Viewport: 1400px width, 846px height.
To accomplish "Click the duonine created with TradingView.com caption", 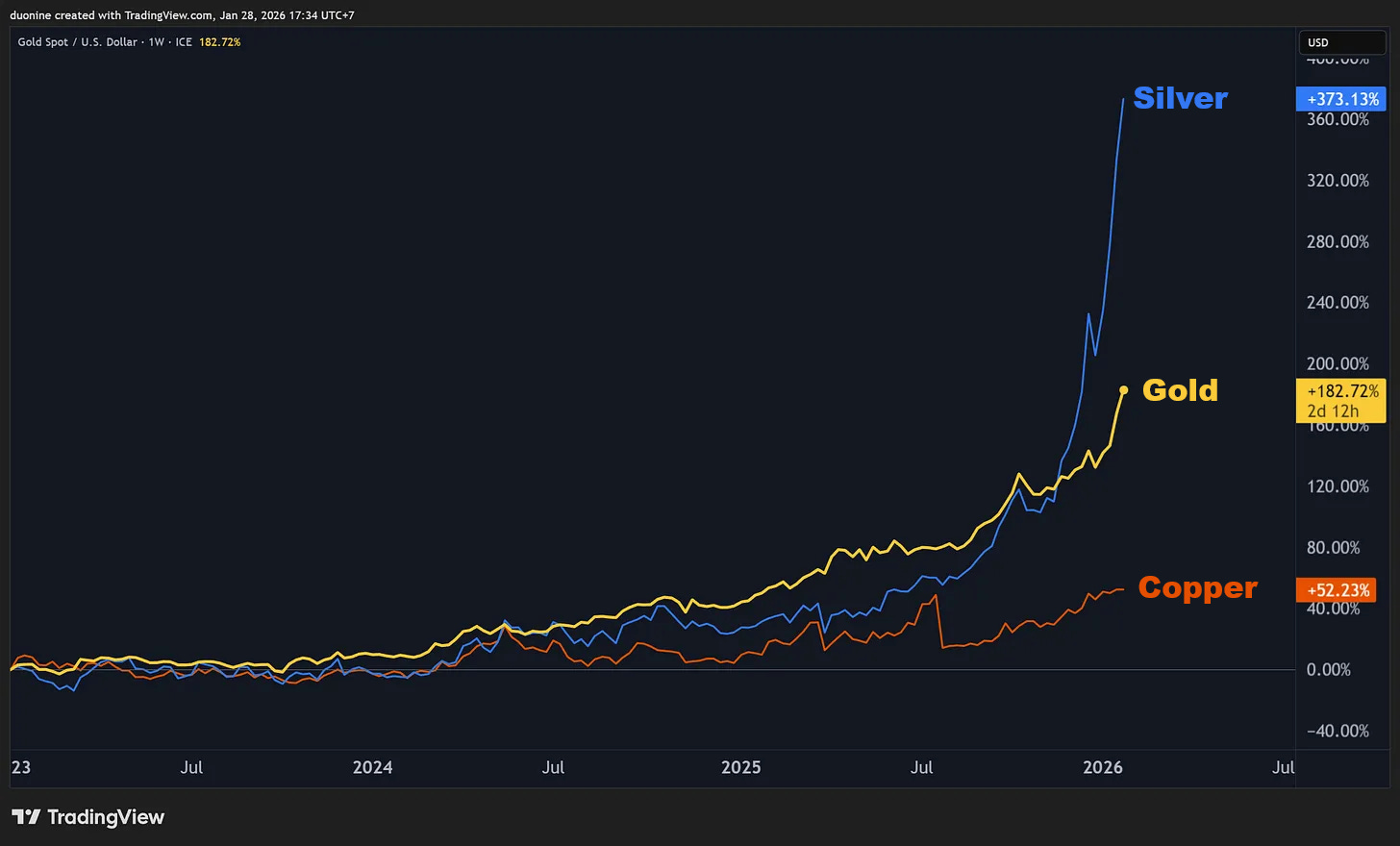I will [182, 15].
